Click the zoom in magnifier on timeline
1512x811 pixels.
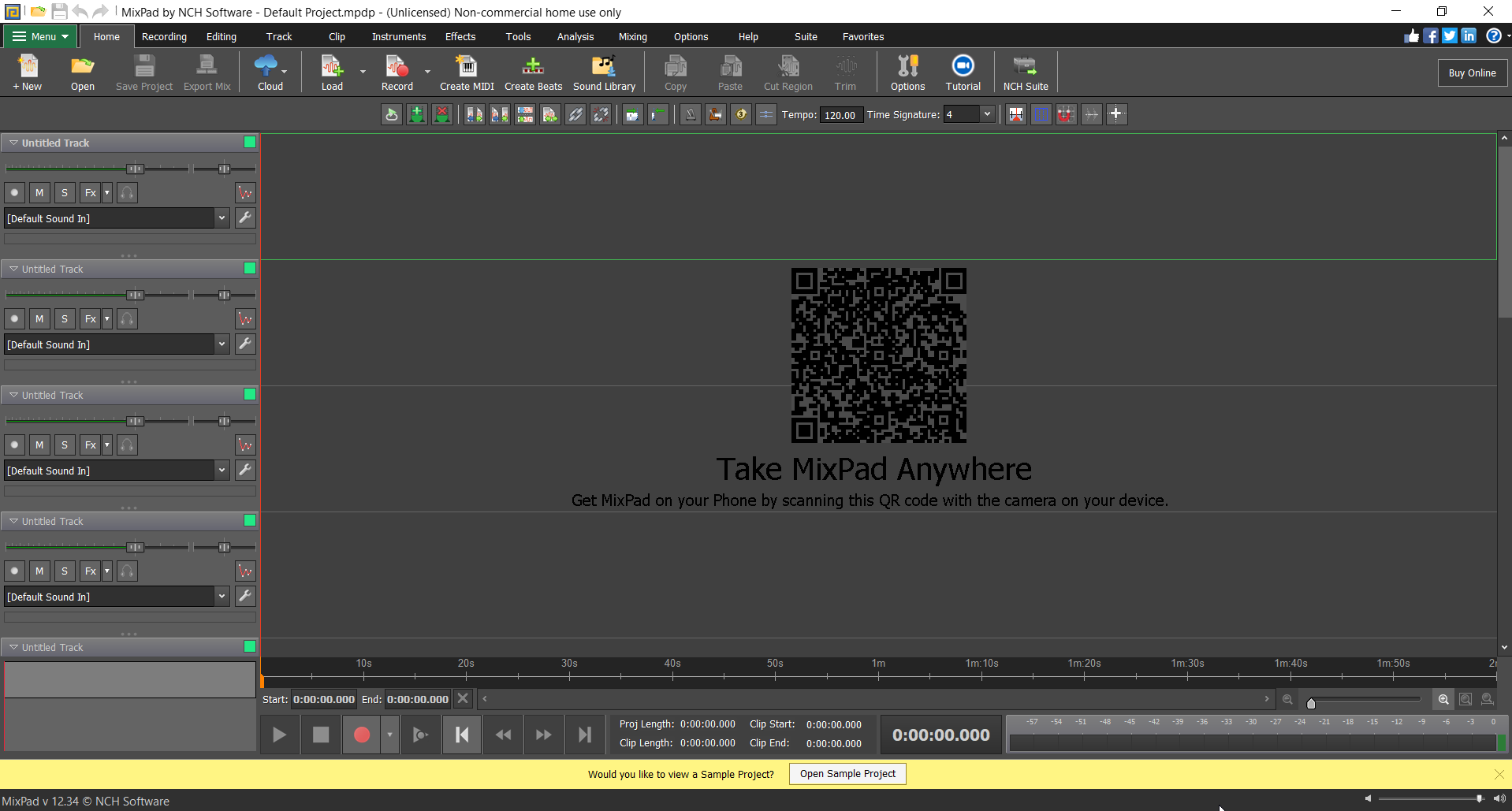pos(1443,700)
